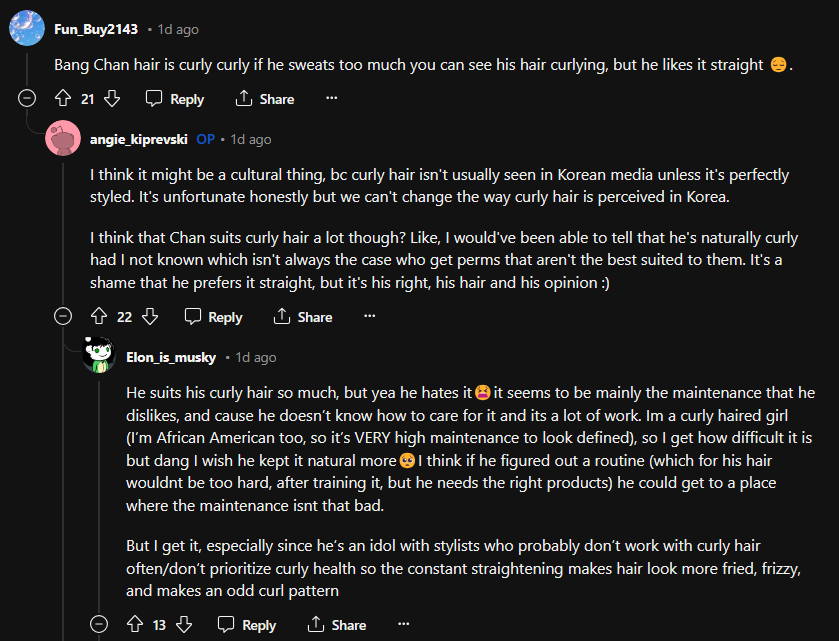
Task: Open more options on Elon_is_musky's comment
Action: pyautogui.click(x=404, y=625)
